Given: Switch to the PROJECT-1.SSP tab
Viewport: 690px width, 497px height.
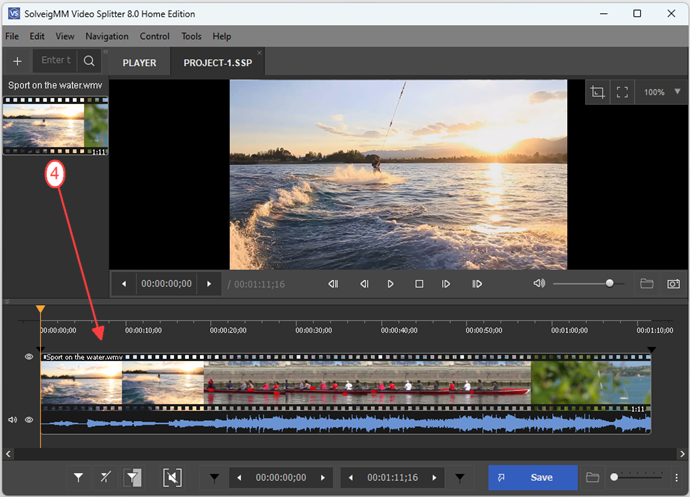Looking at the screenshot, I should point(217,63).
